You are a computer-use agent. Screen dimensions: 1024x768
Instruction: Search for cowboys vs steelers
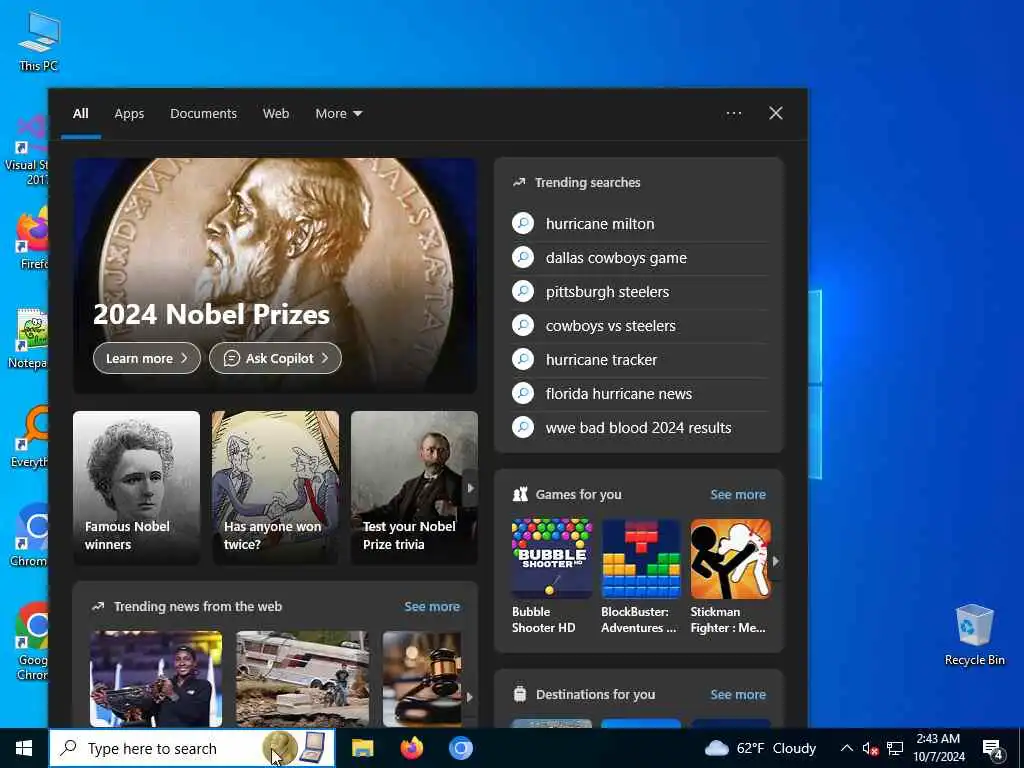coord(639,326)
